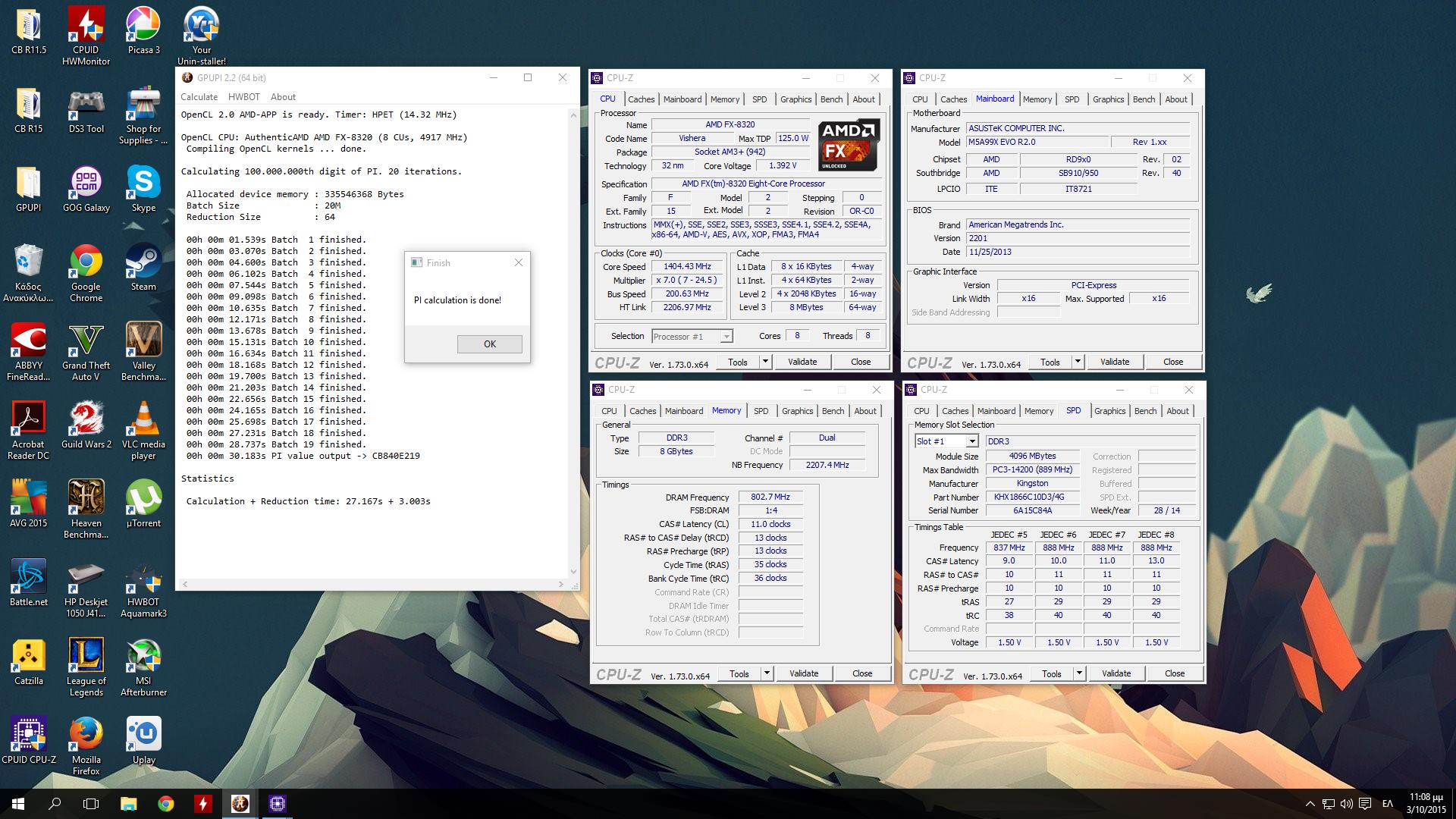Open DS3 Tool desktop shortcut

coord(86,110)
